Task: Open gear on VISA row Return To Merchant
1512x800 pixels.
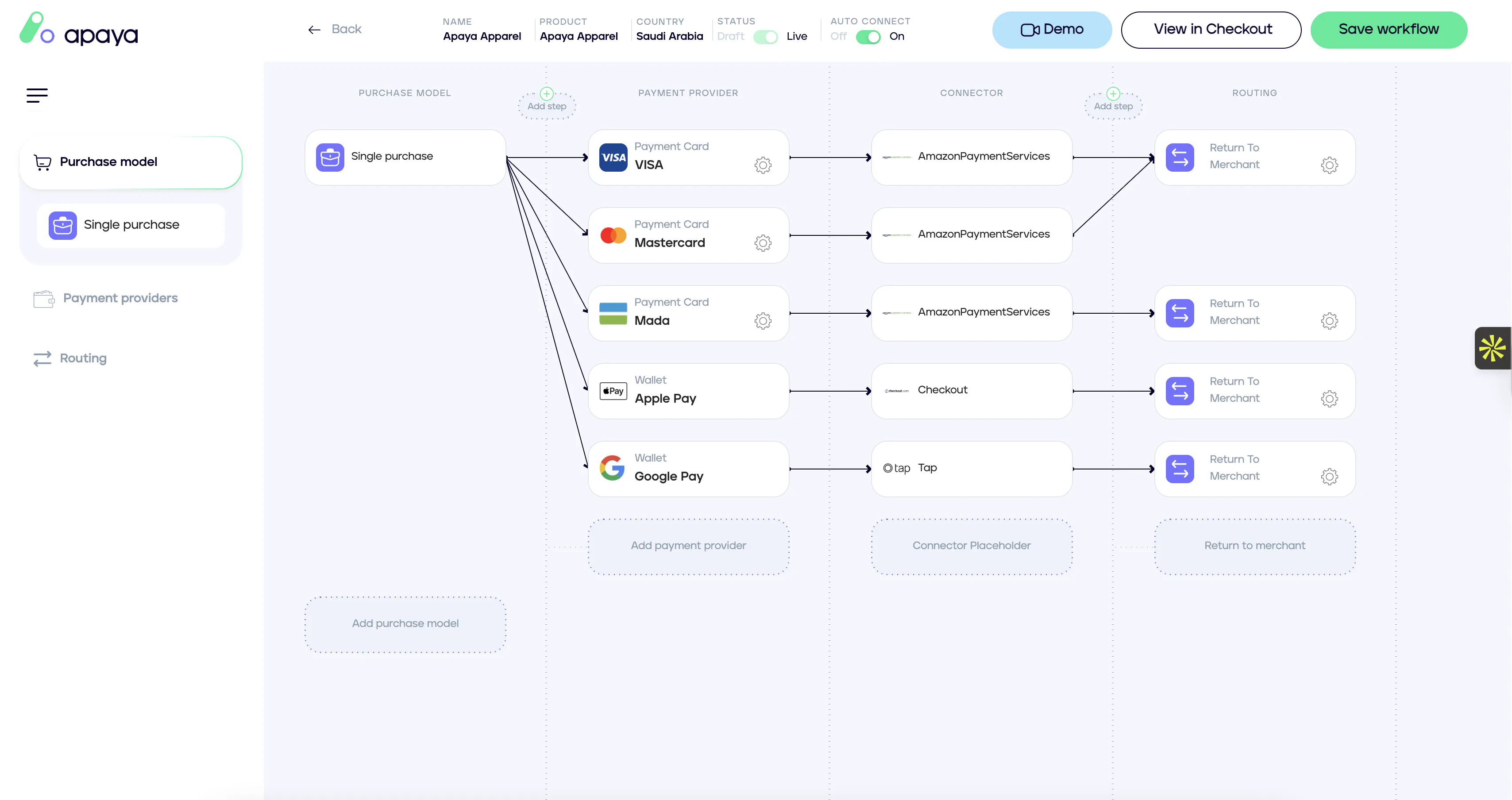Action: pos(1329,165)
